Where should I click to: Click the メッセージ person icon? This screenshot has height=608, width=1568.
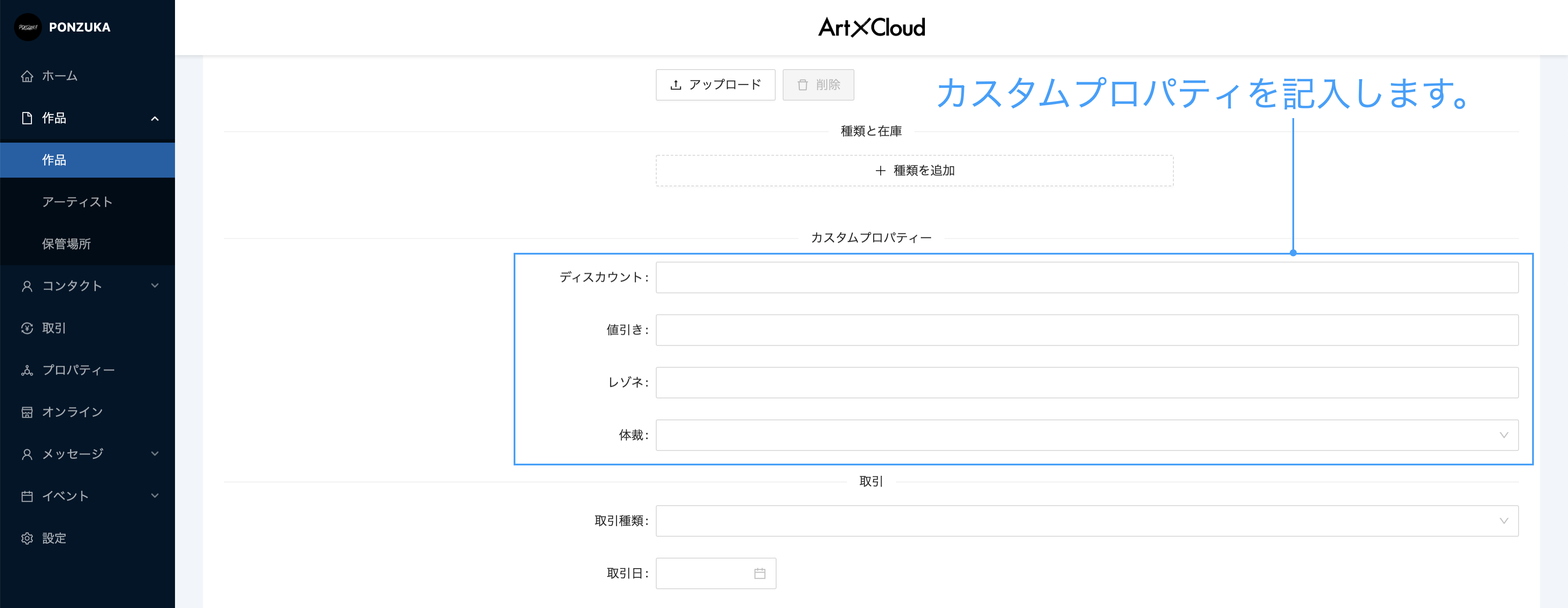(x=27, y=454)
